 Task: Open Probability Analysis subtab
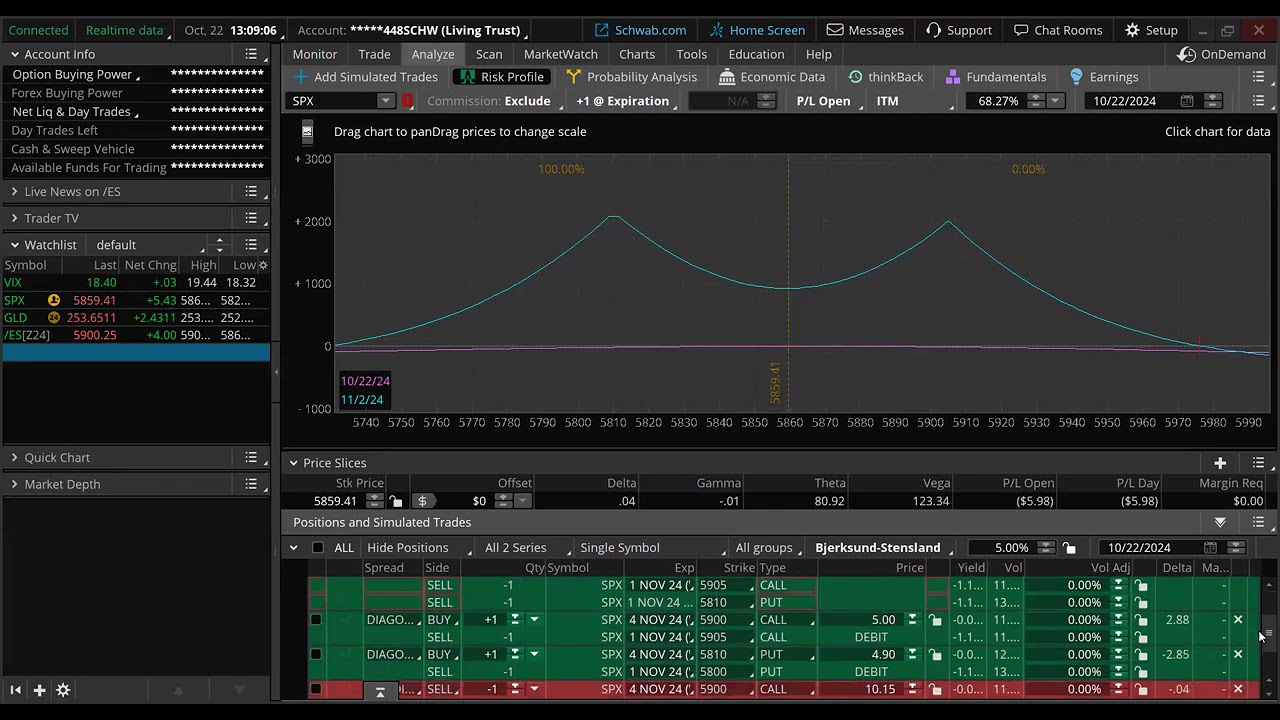point(631,77)
